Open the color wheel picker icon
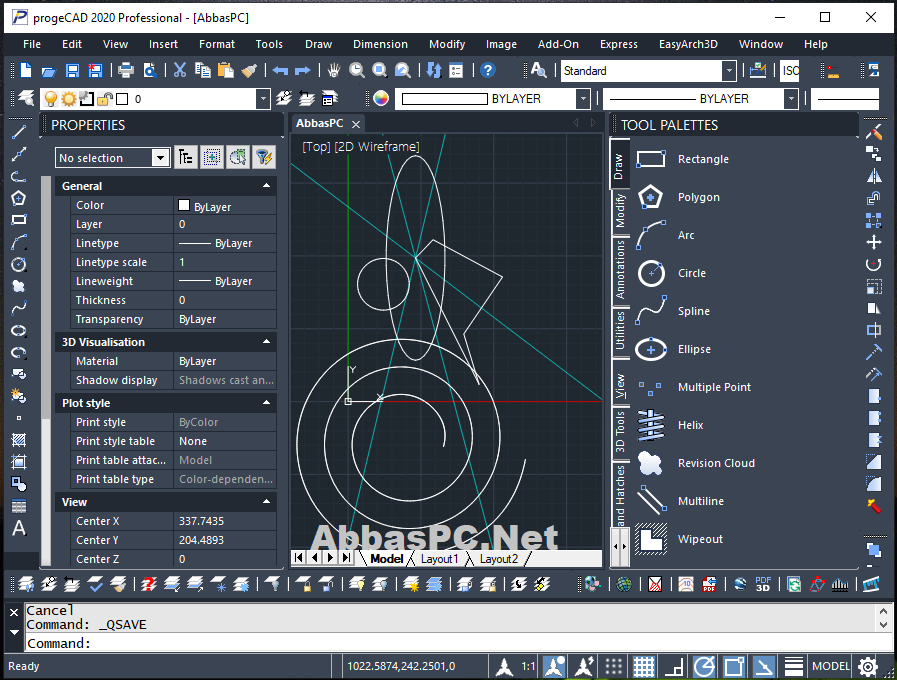The width and height of the screenshot is (897, 680). coord(381,99)
